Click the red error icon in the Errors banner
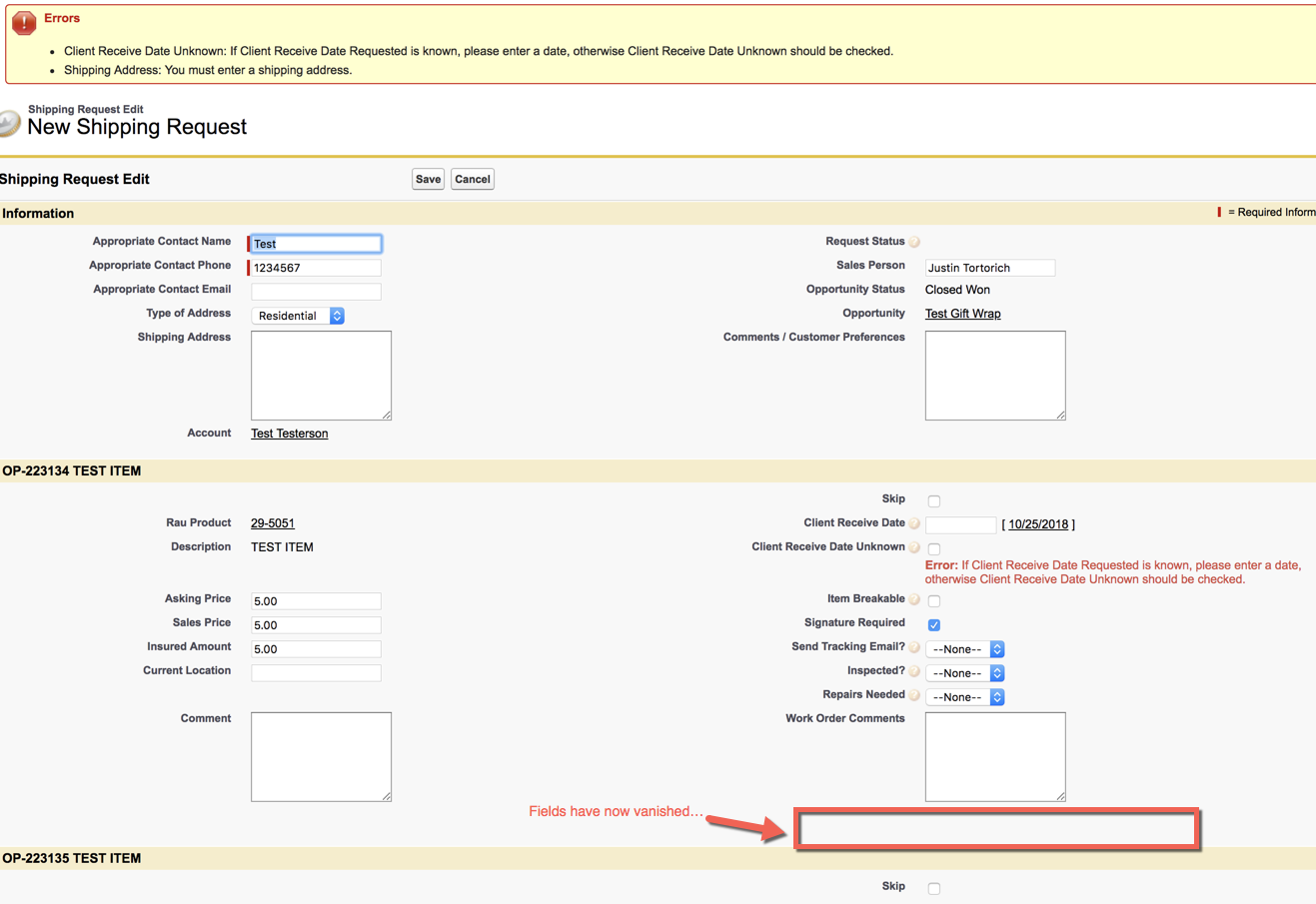 (x=24, y=23)
